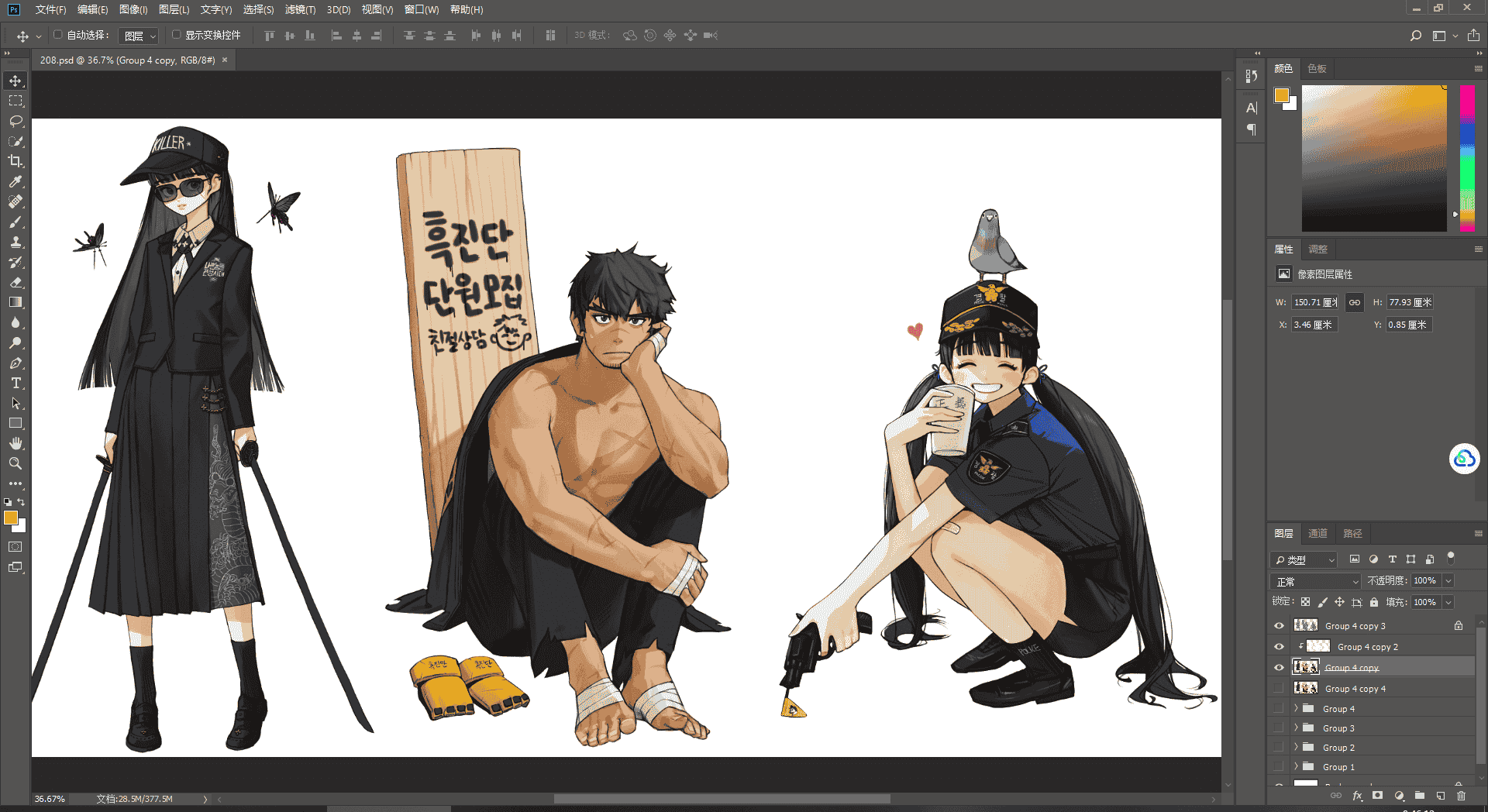Tick the 显示变换控件 checkbox

click(176, 35)
